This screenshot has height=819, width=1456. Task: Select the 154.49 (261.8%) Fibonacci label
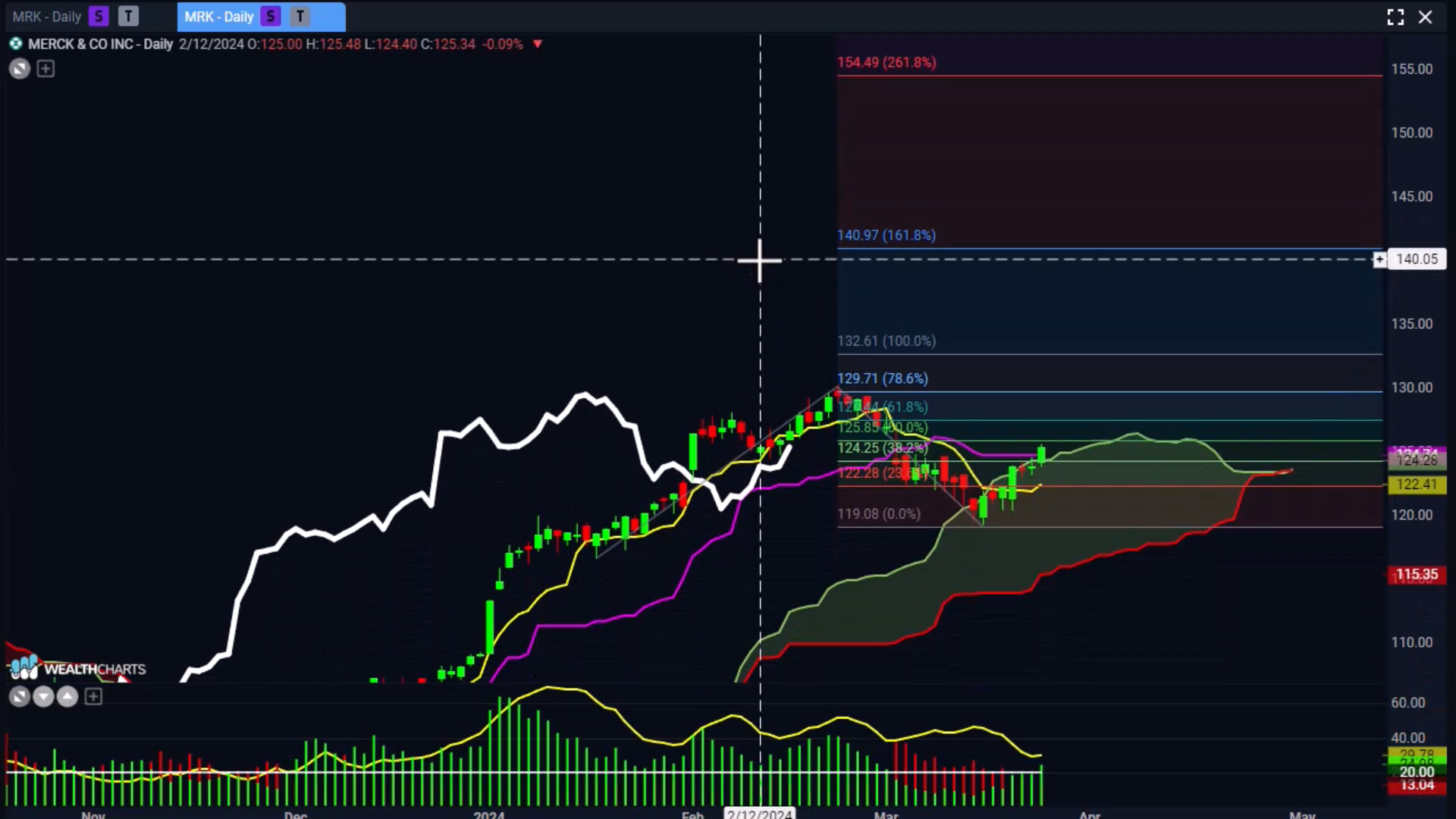pyautogui.click(x=886, y=62)
